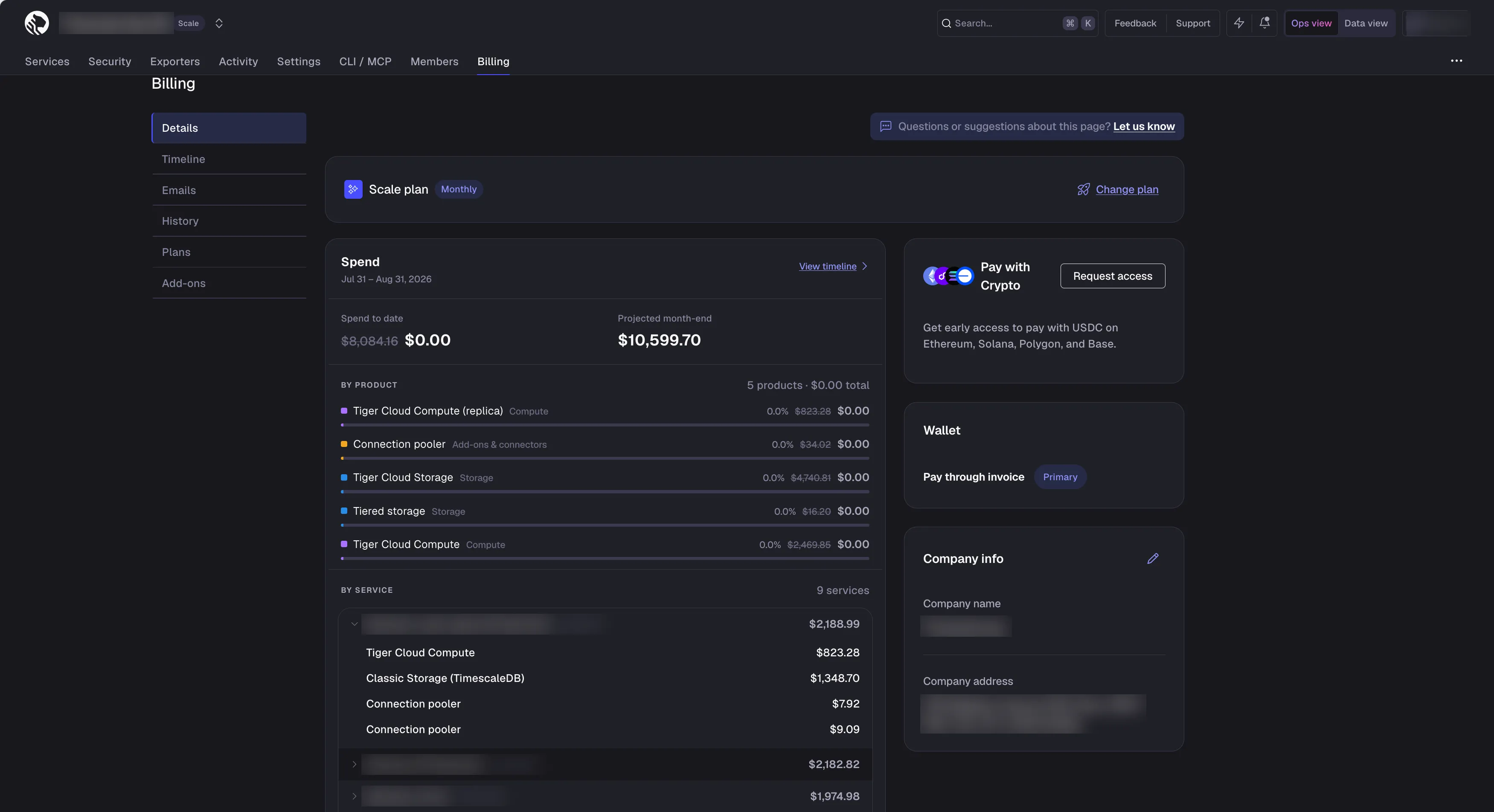Click the chevron next to View timeline
Viewport: 1494px width, 812px height.
pos(865,266)
